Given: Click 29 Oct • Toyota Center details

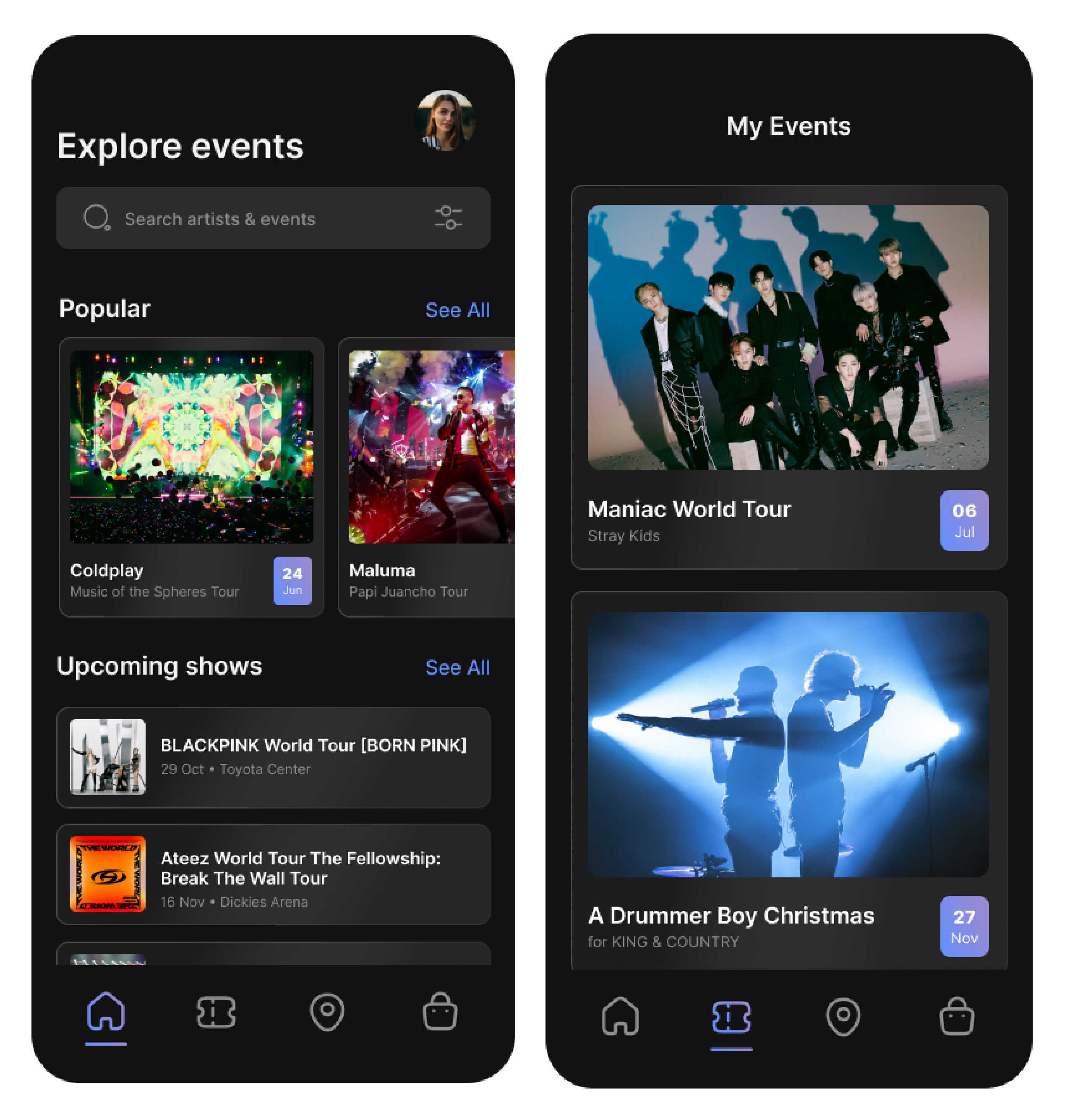Looking at the screenshot, I should pyautogui.click(x=235, y=769).
